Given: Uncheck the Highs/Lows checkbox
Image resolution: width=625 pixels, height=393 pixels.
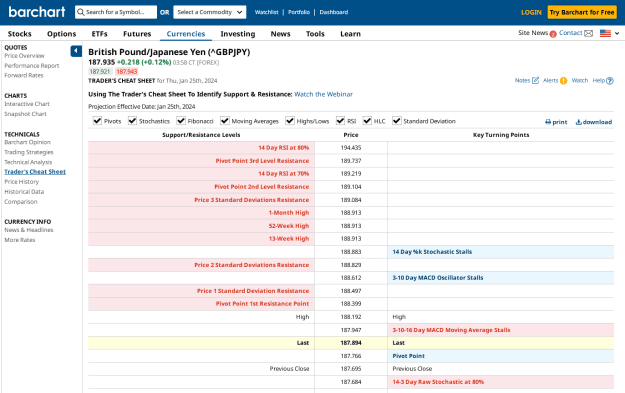Looking at the screenshot, I should coord(290,121).
